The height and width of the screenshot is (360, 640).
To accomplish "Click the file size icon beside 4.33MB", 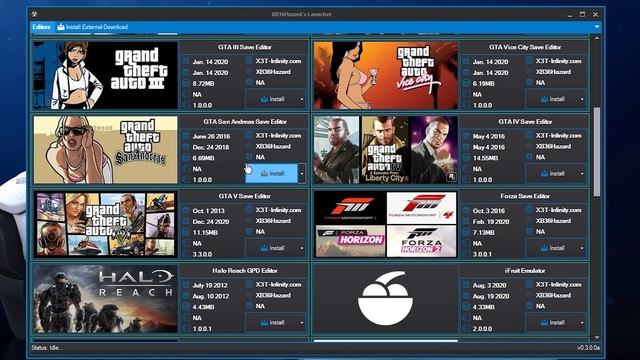I will [x=466, y=307].
